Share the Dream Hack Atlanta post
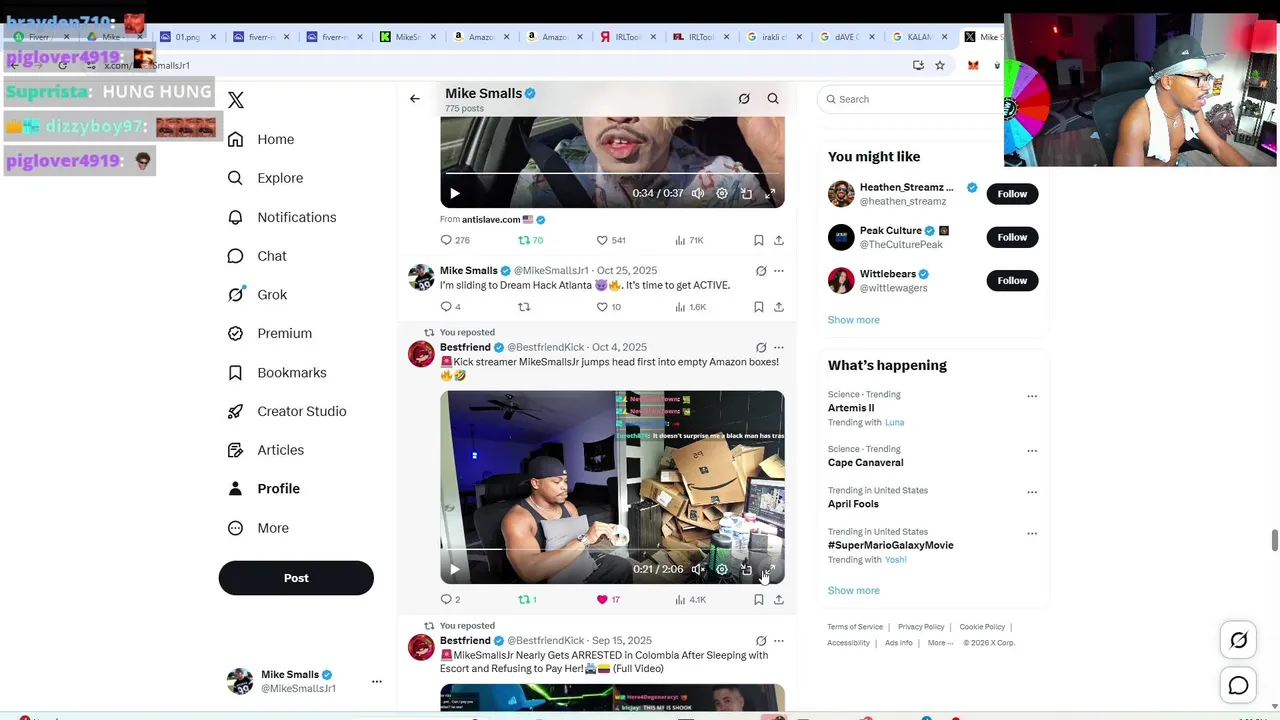This screenshot has width=1280, height=720. click(x=779, y=307)
